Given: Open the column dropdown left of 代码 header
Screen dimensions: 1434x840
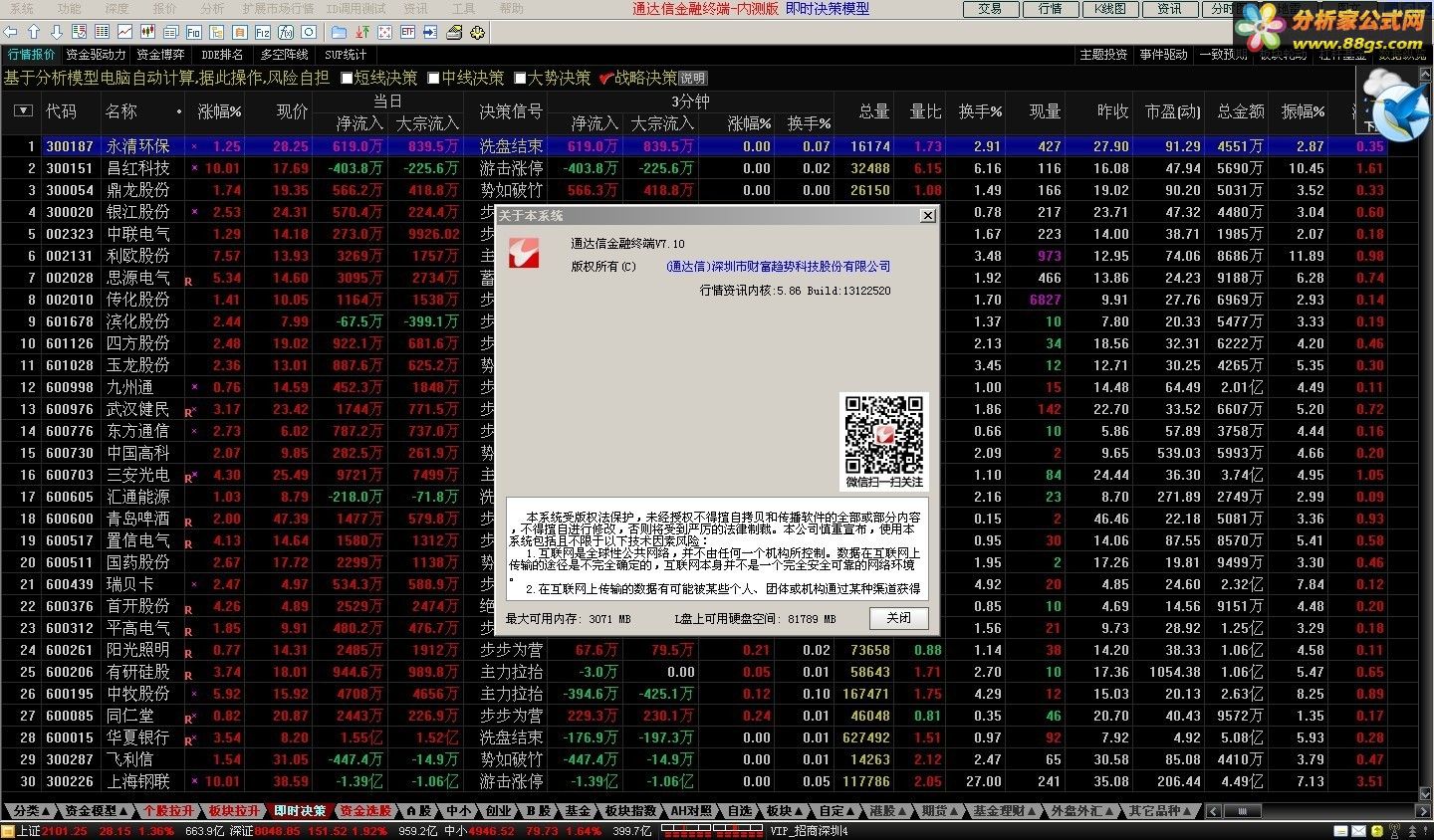Looking at the screenshot, I should 23,111.
